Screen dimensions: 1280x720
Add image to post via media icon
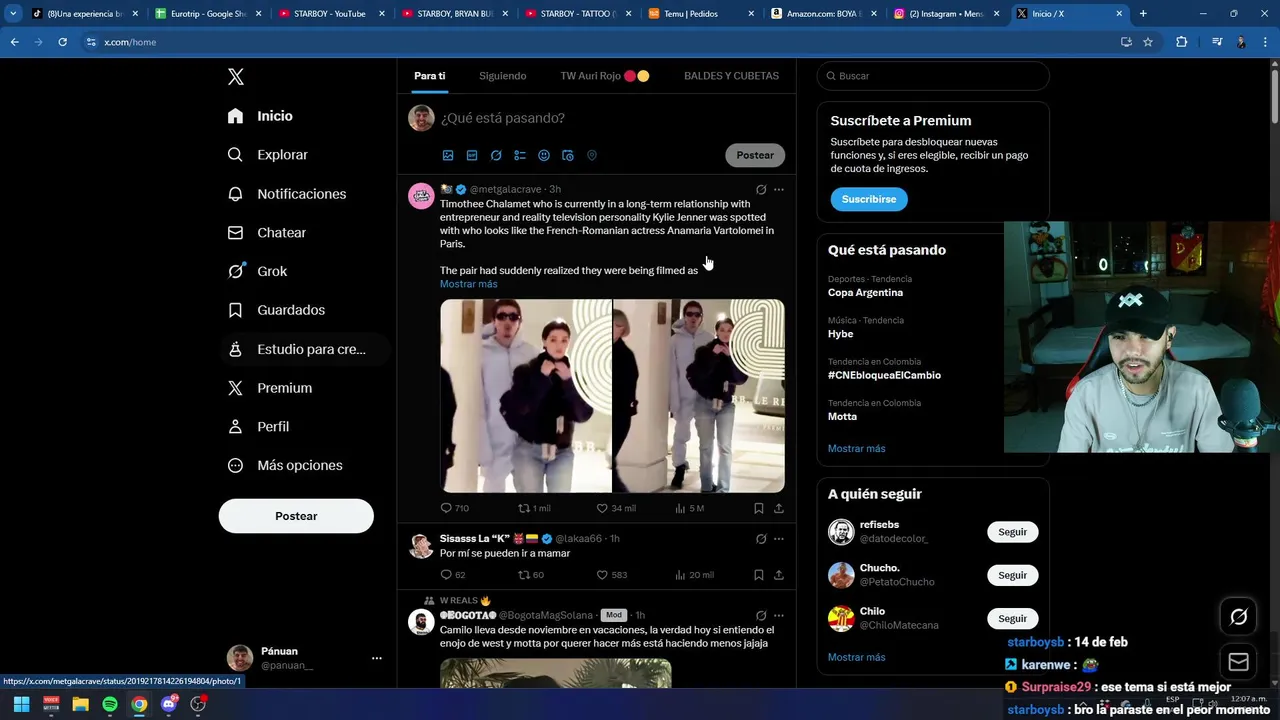tap(448, 155)
